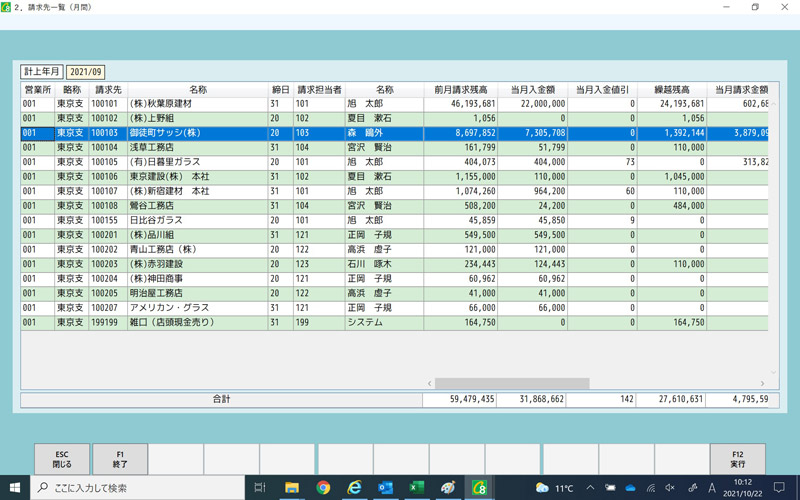Select the green C8 app taskbar icon

click(x=479, y=488)
